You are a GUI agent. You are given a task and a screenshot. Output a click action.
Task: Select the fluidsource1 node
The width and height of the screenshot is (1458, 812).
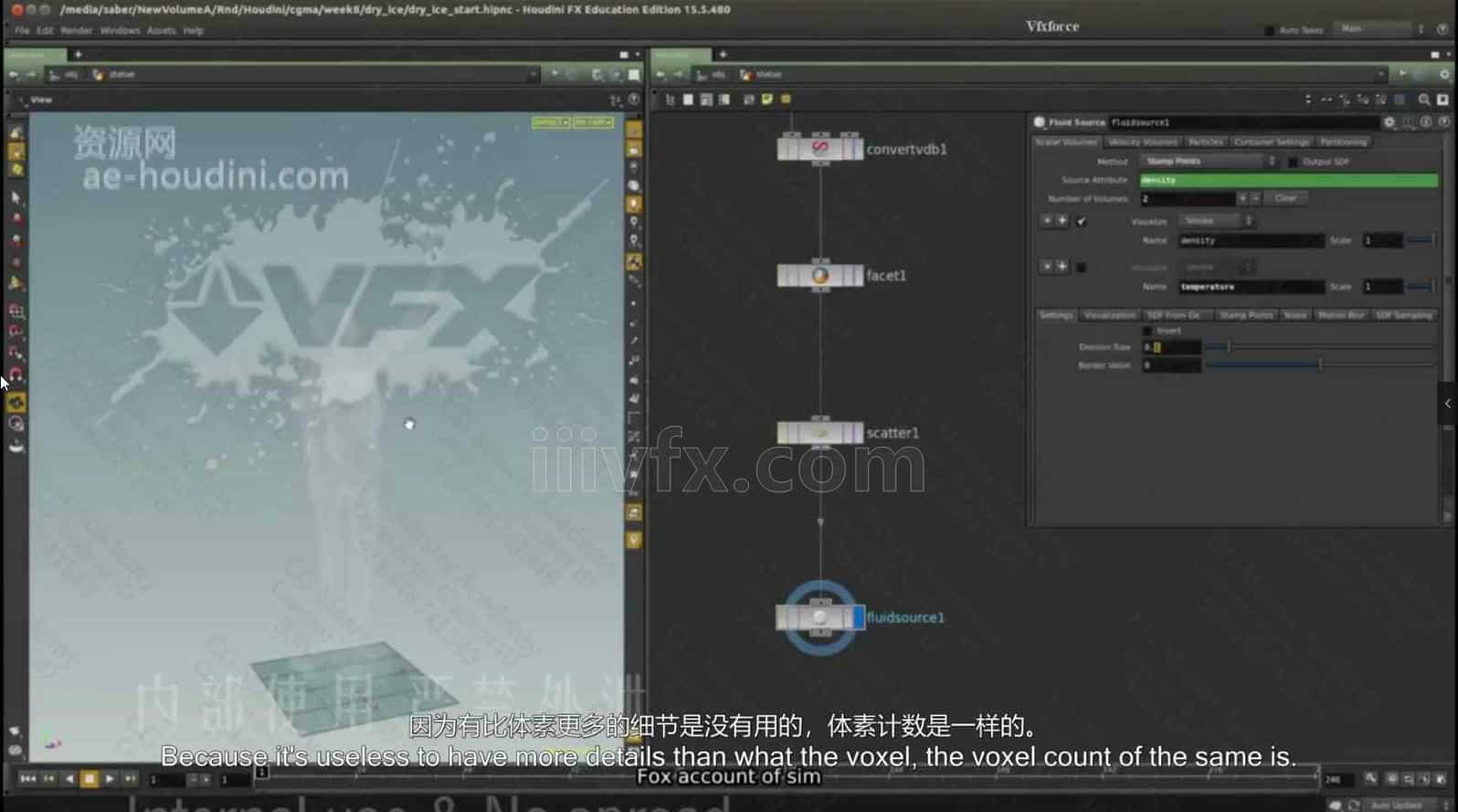819,617
